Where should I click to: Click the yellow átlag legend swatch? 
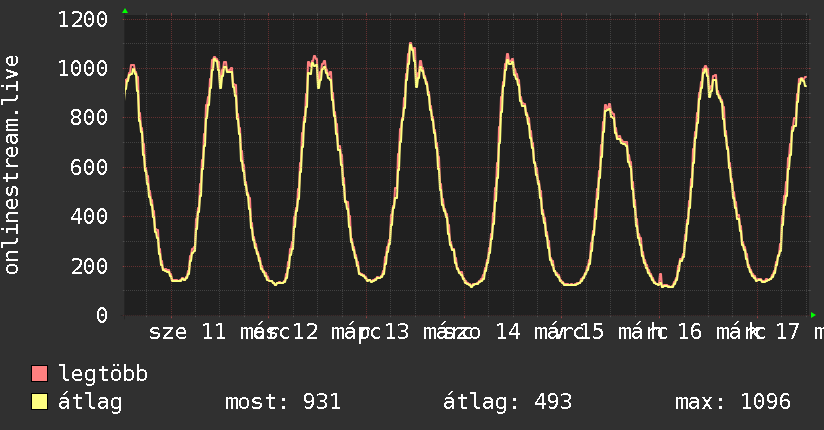point(40,402)
